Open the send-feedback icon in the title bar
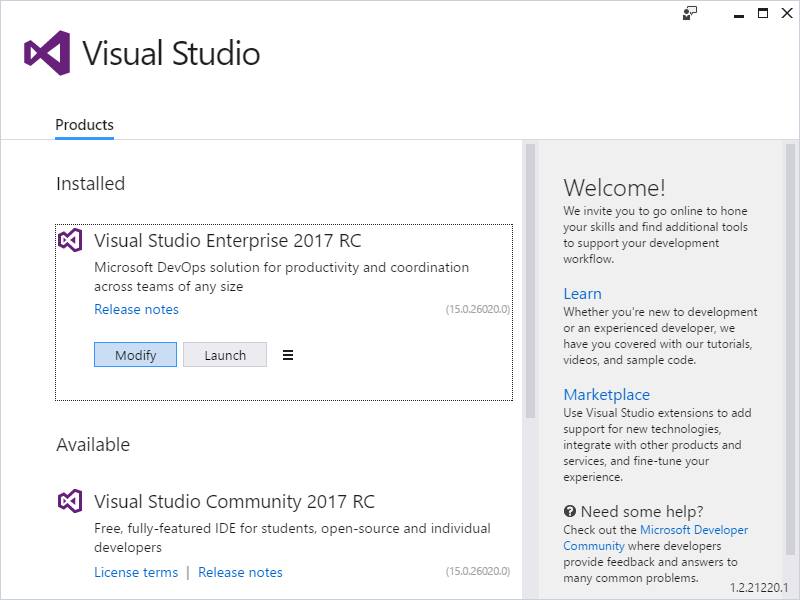This screenshot has width=800, height=600. pos(689,13)
